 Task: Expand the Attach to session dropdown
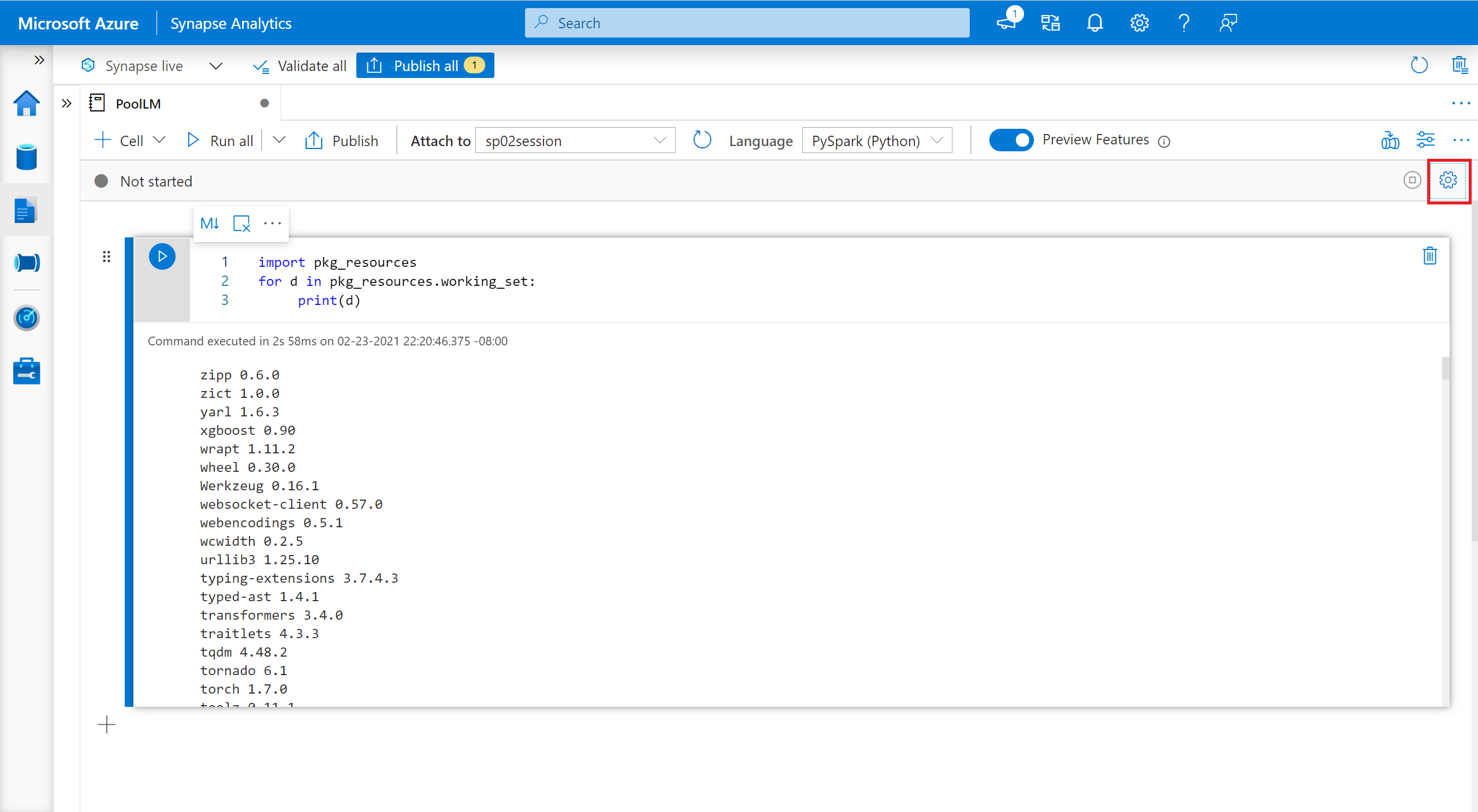658,140
